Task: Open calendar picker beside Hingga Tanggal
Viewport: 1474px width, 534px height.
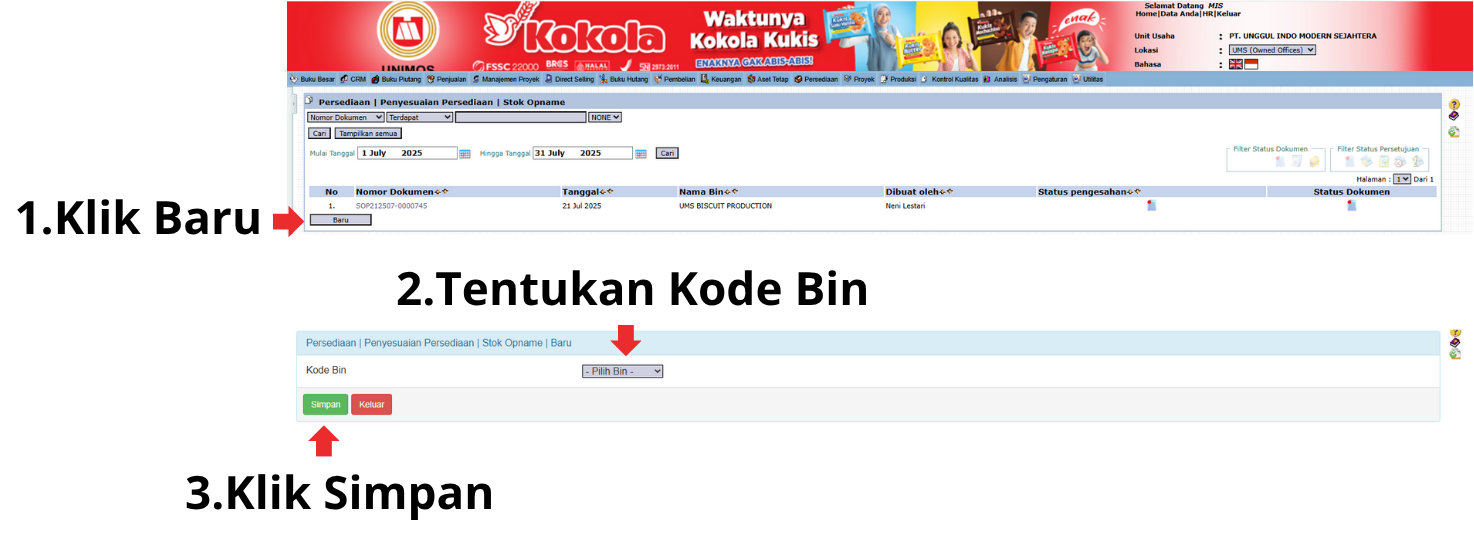Action: pyautogui.click(x=641, y=154)
